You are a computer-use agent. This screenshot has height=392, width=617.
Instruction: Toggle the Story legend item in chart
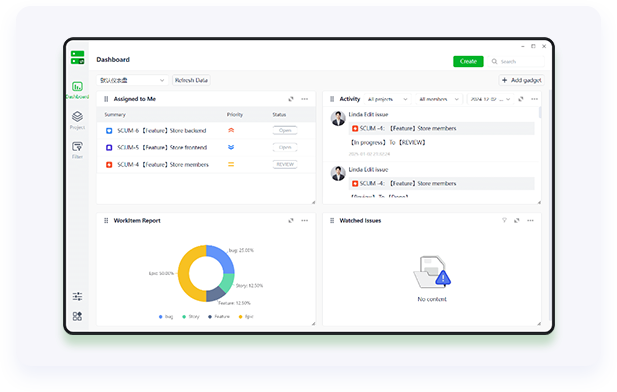(x=191, y=316)
